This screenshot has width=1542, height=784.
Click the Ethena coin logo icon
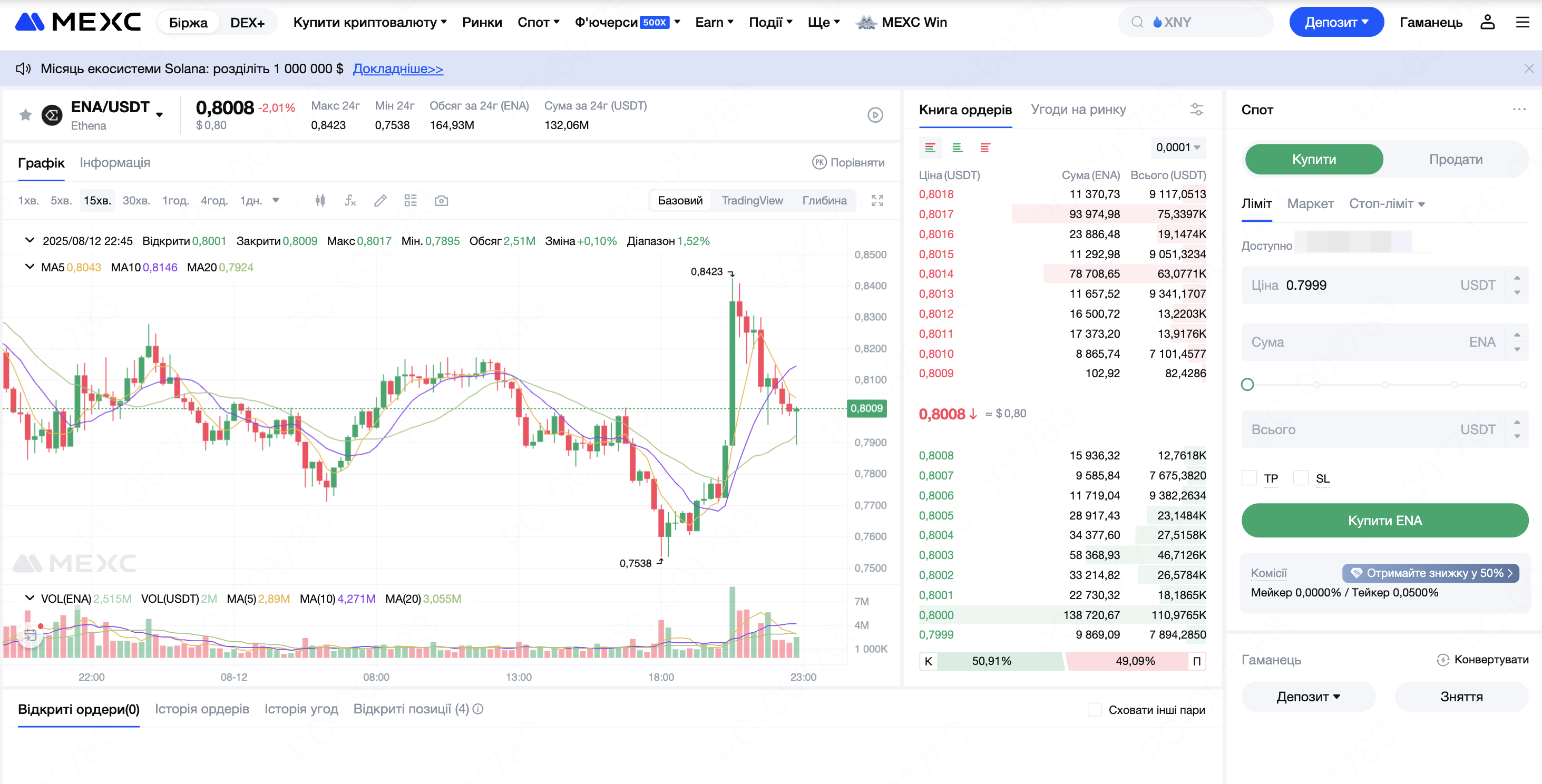pyautogui.click(x=52, y=115)
